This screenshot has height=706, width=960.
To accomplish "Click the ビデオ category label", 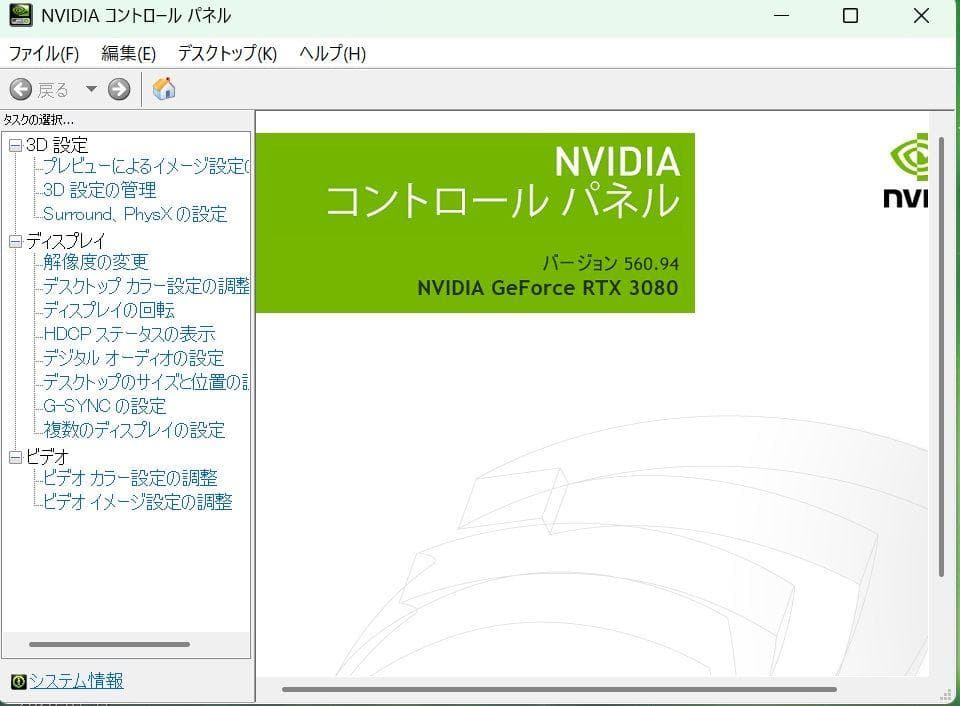I will [x=47, y=457].
